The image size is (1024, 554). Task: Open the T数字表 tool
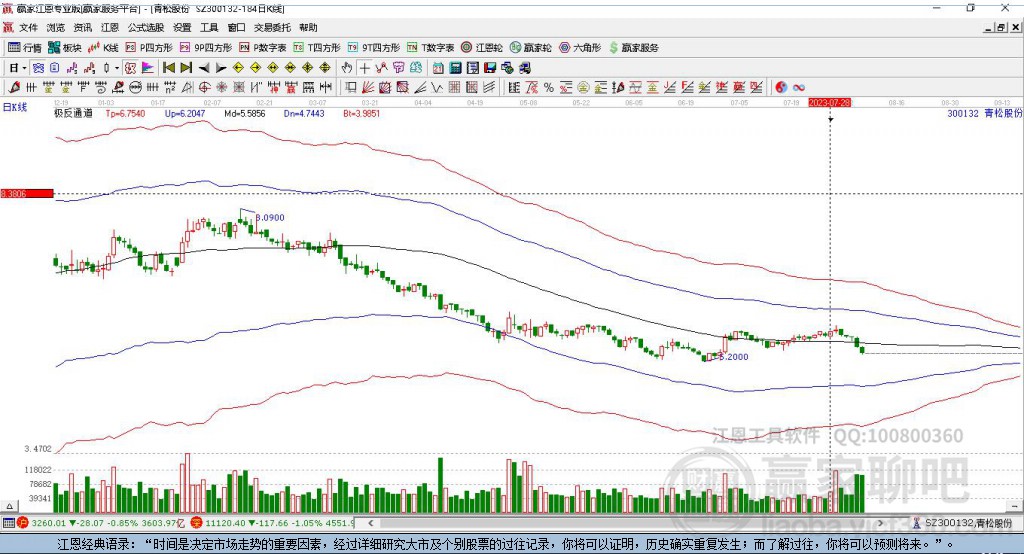[x=430, y=48]
